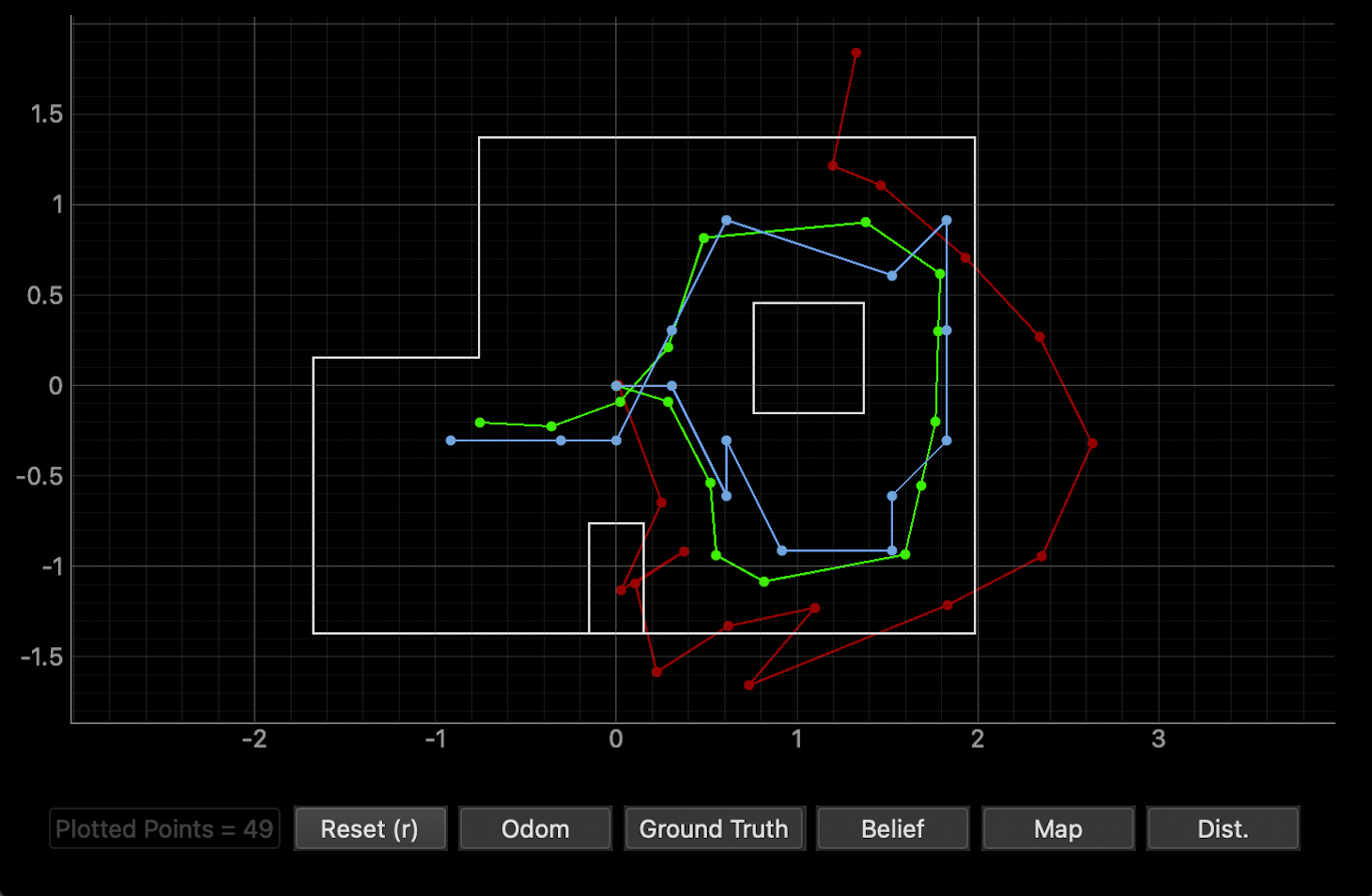Click the y-axis label 0.5
The width and height of the screenshot is (1372, 896).
[46, 296]
